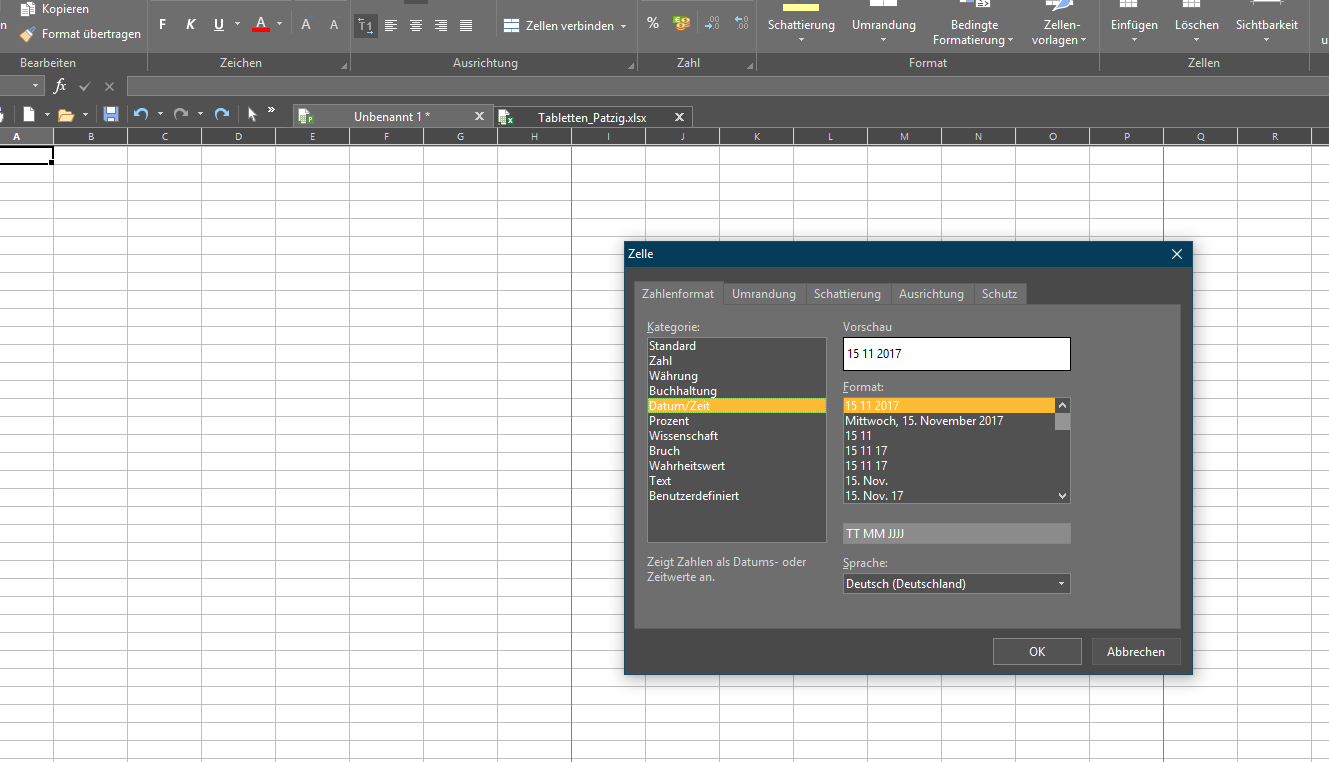Undo the last action with the undo arrow

pos(141,115)
